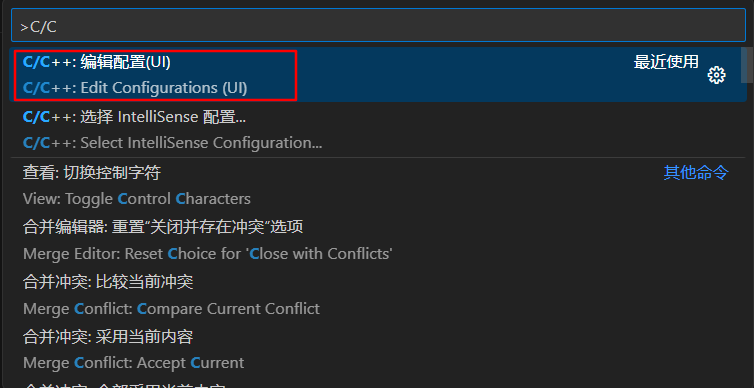Select the partially visible last command entry

coord(378,383)
